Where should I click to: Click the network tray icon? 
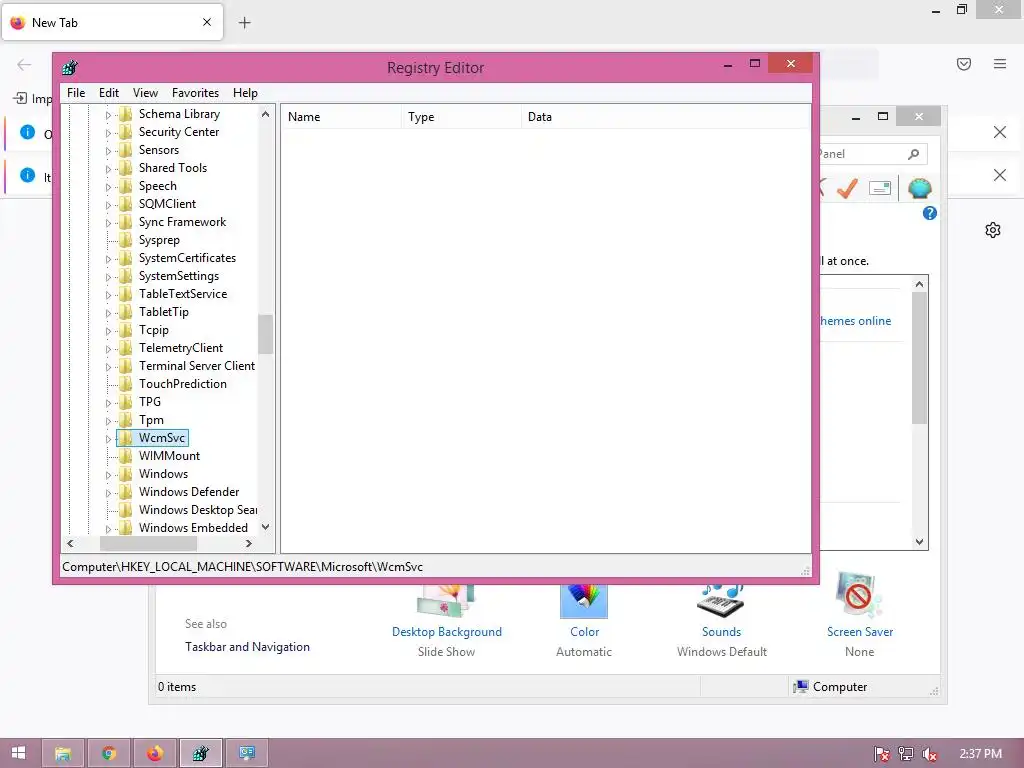coord(906,754)
